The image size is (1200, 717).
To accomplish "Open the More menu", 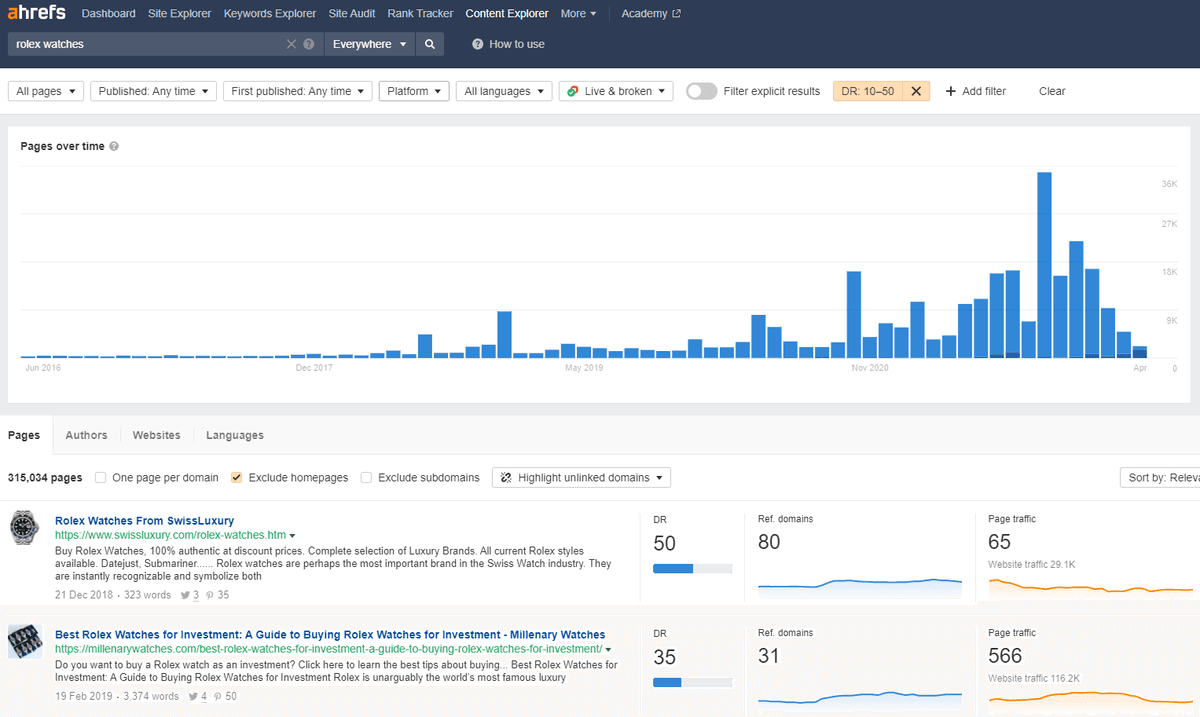I will (578, 14).
